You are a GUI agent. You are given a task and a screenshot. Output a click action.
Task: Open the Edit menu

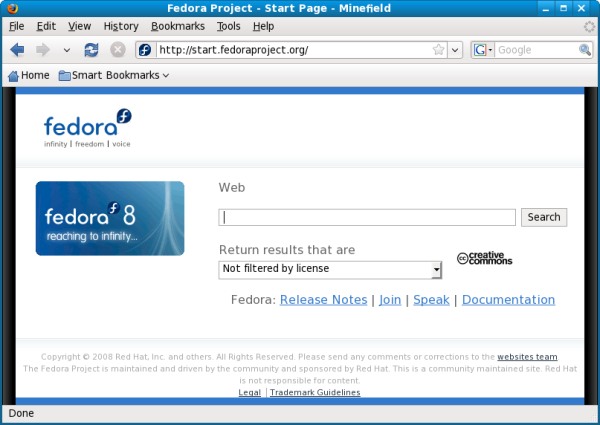(x=46, y=26)
